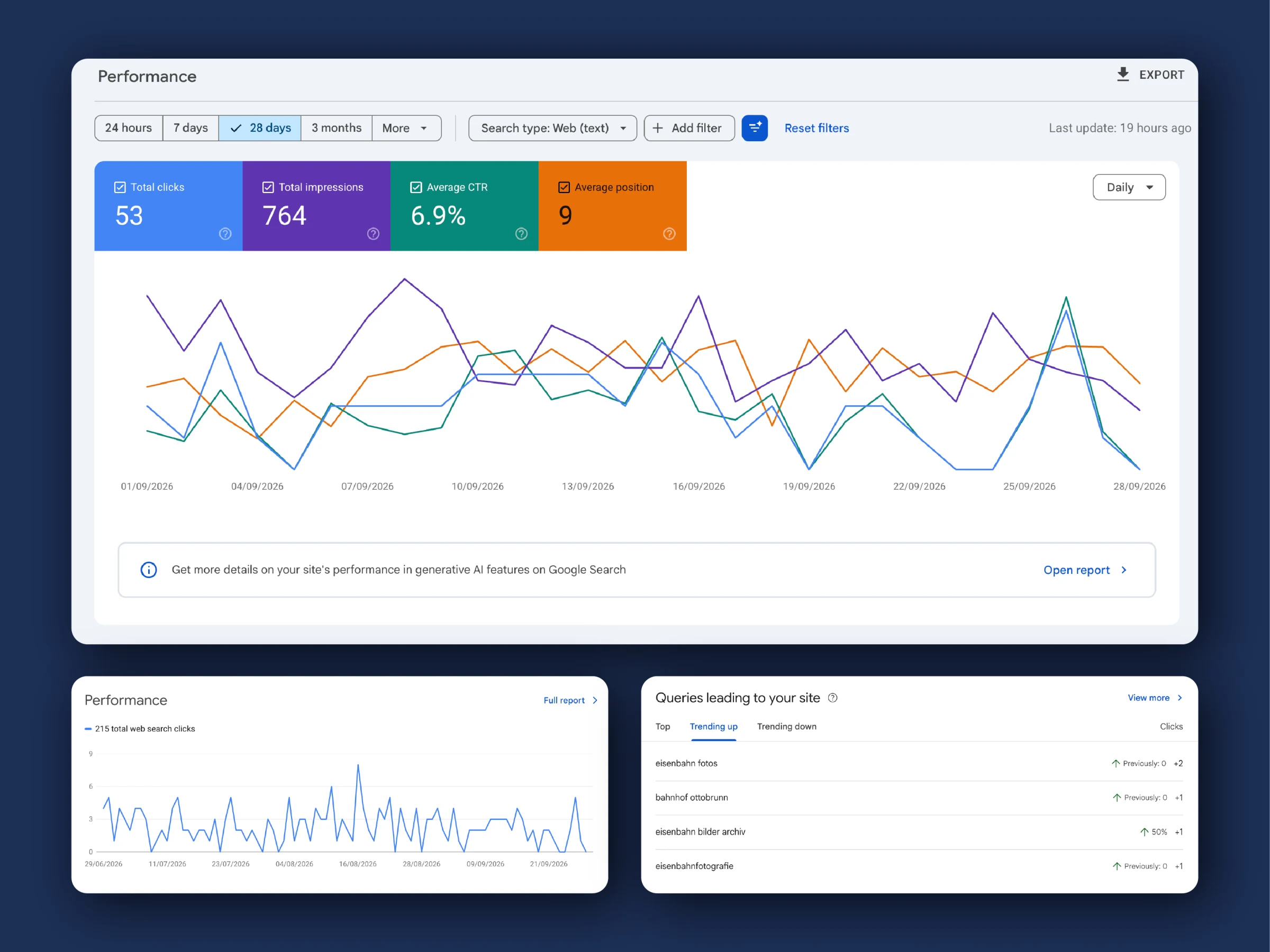
Task: Switch to the Trending down tab
Action: pyautogui.click(x=786, y=727)
